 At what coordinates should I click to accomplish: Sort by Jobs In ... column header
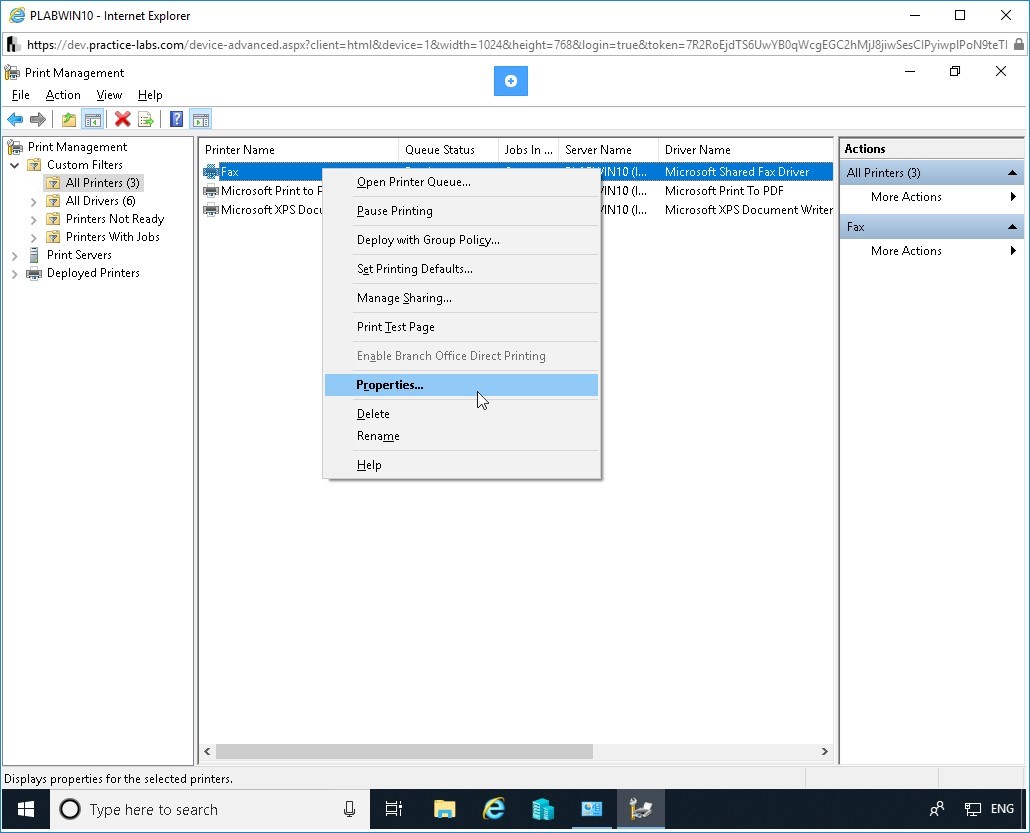(528, 150)
